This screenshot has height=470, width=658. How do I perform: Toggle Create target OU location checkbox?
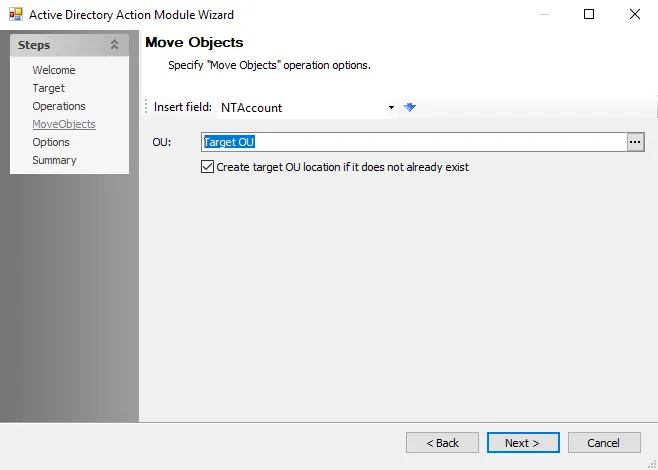207,167
